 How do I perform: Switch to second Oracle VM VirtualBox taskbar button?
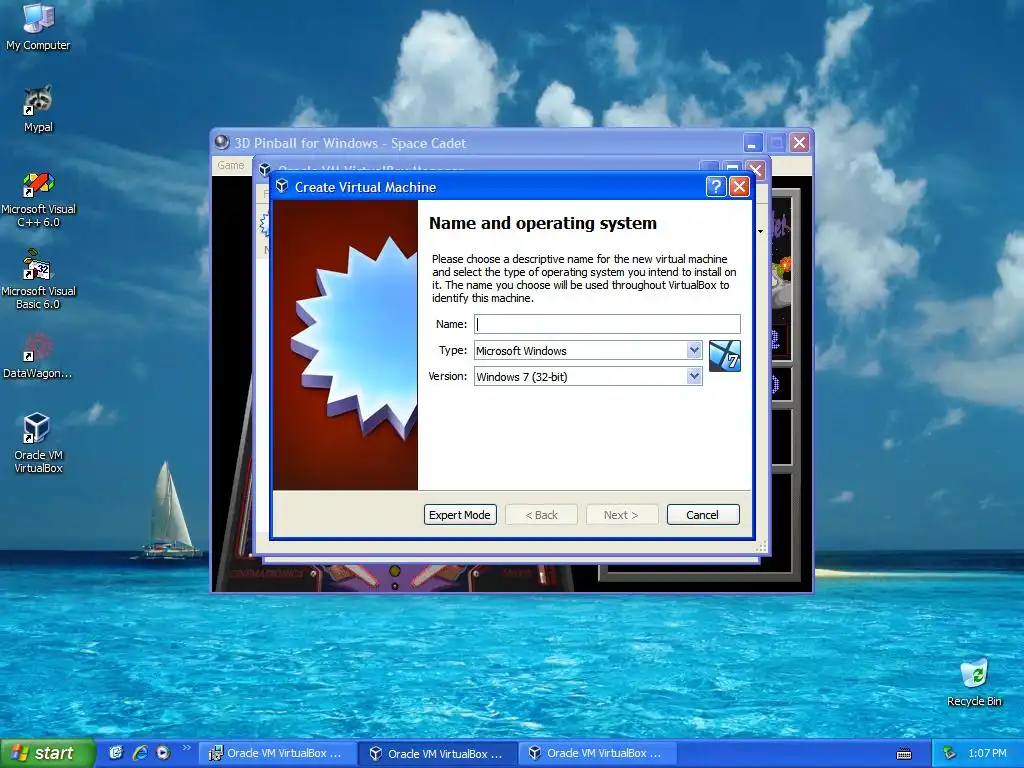437,754
